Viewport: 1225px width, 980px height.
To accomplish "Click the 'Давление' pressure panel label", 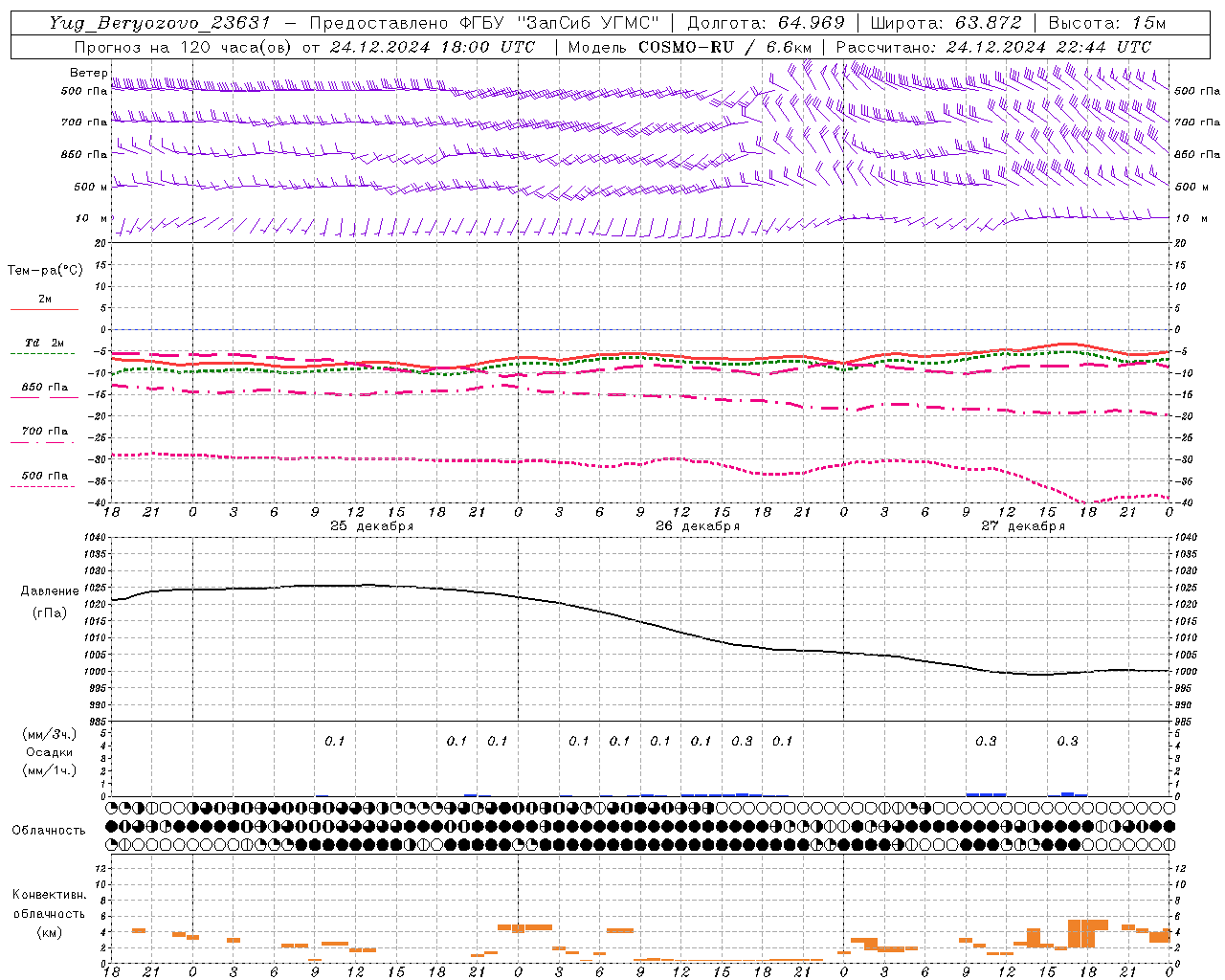I will 50,591.
